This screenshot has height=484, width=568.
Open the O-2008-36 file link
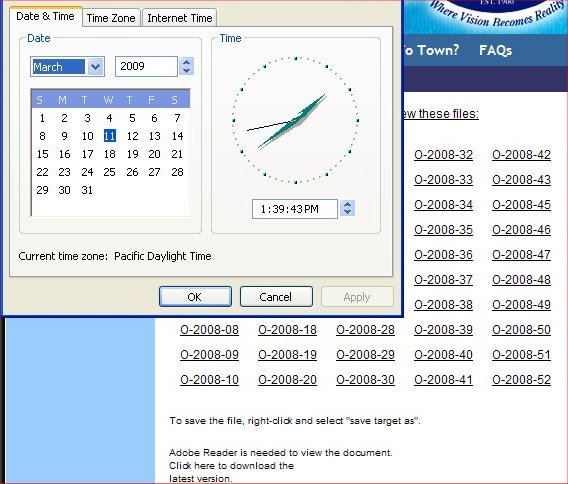(x=443, y=255)
